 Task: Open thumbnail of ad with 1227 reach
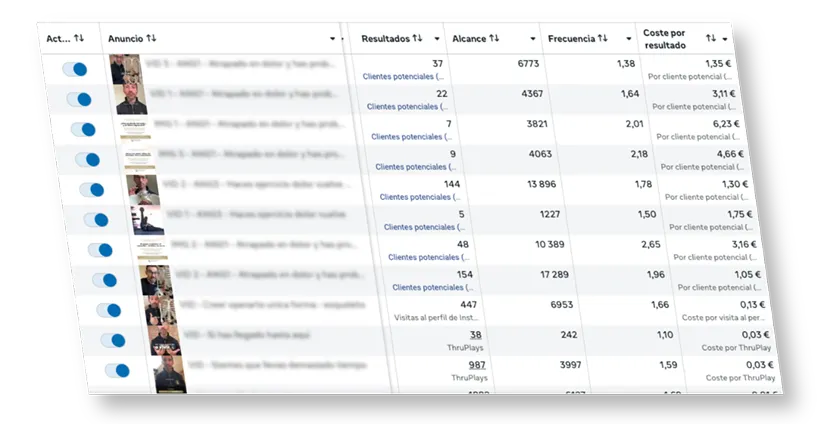pos(147,220)
